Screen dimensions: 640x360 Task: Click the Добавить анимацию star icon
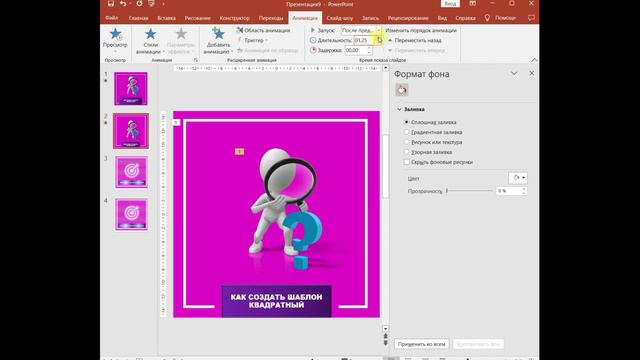coord(218,34)
